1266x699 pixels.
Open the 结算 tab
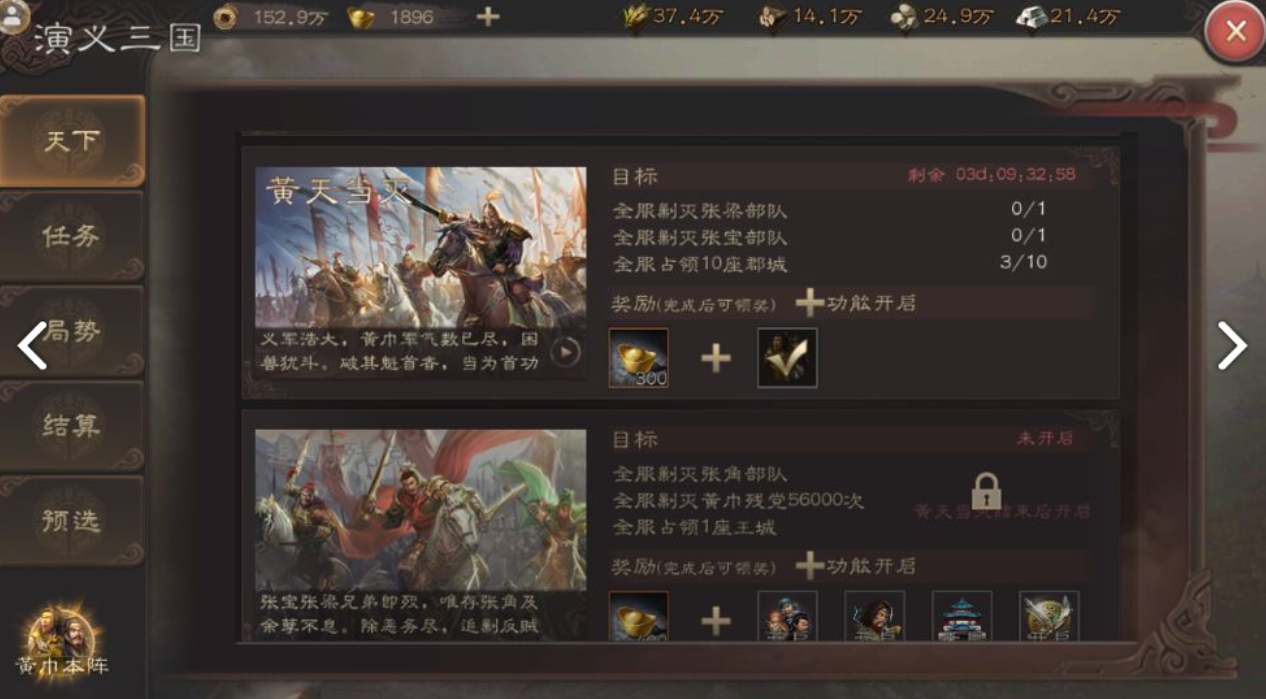tap(72, 426)
